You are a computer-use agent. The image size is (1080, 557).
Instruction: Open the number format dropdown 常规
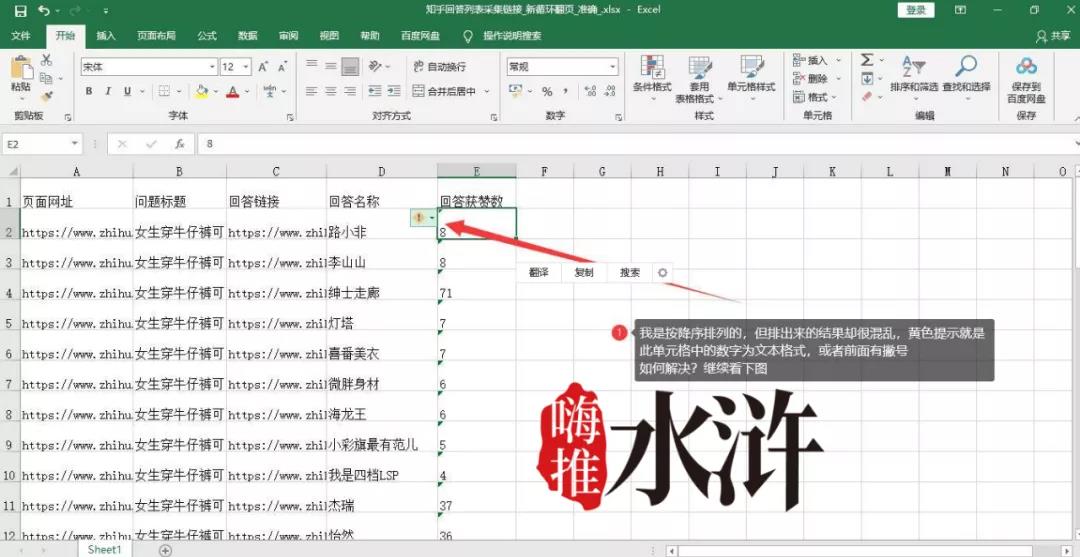tap(613, 67)
